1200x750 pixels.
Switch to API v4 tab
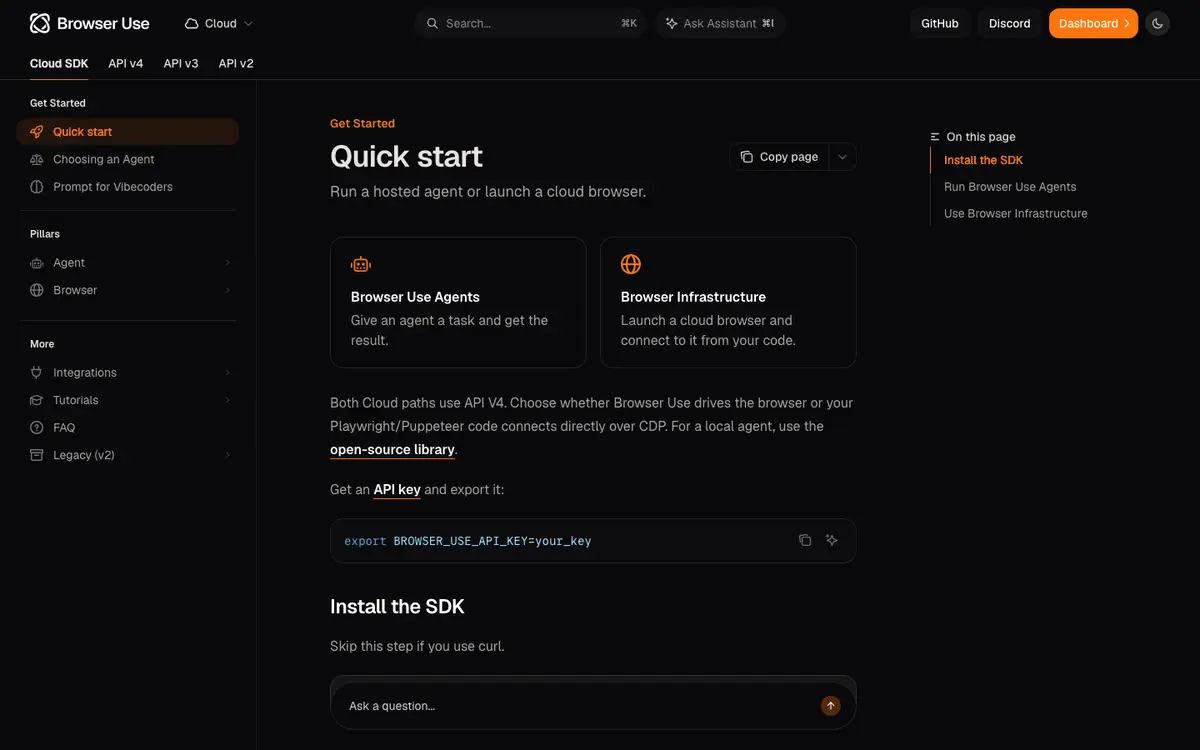pyautogui.click(x=126, y=63)
